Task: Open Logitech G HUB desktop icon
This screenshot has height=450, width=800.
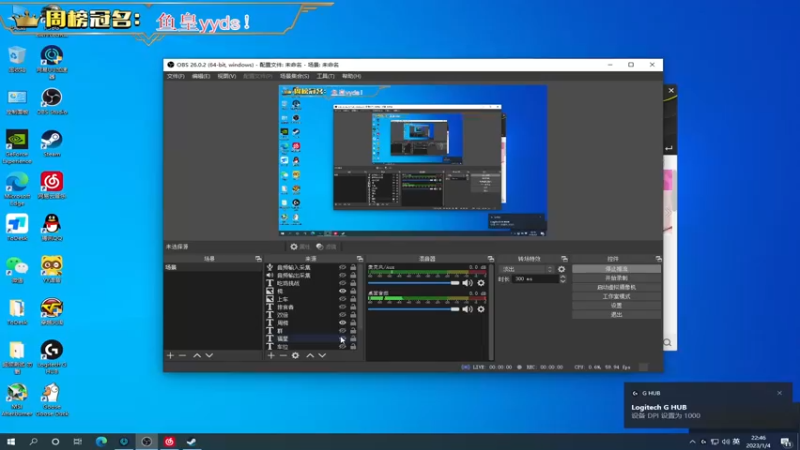Action: pyautogui.click(x=52, y=357)
